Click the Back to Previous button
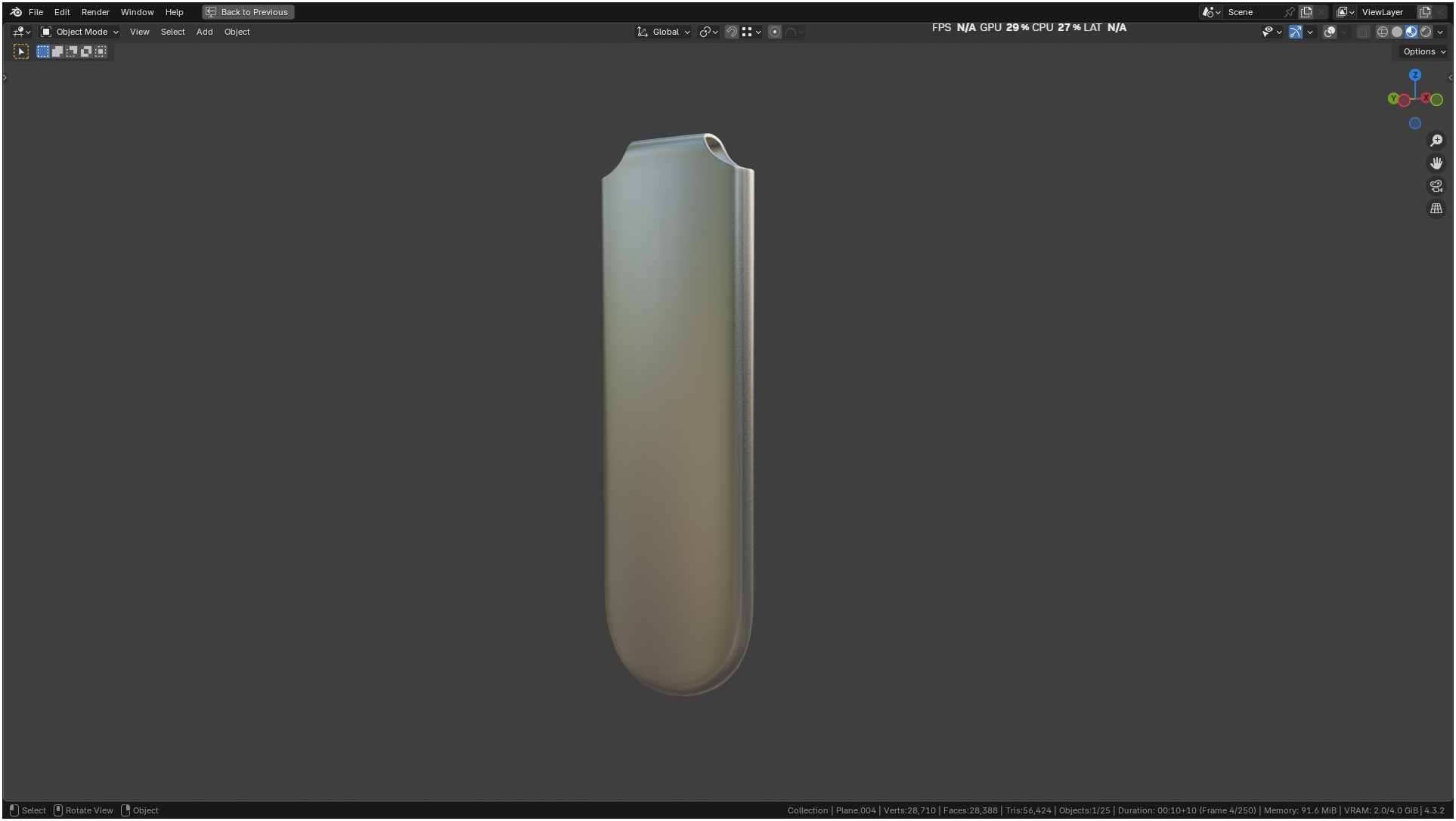1456x821 pixels. pos(248,12)
